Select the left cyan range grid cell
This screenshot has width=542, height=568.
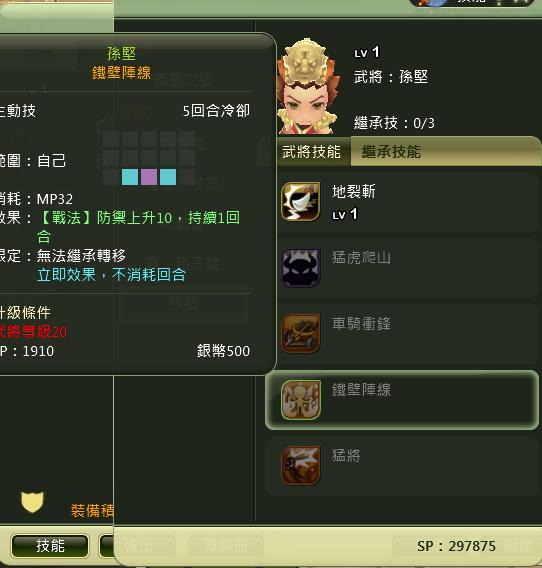pos(130,177)
